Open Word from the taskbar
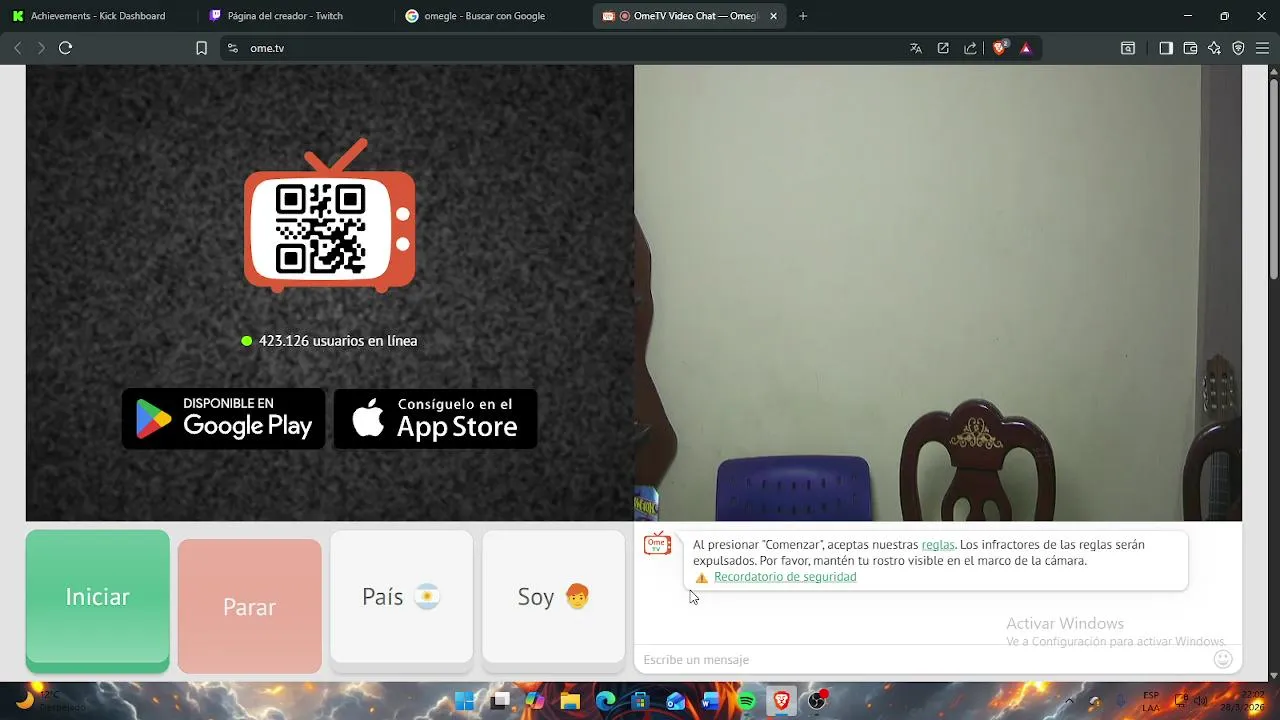The image size is (1280, 720). tap(711, 701)
